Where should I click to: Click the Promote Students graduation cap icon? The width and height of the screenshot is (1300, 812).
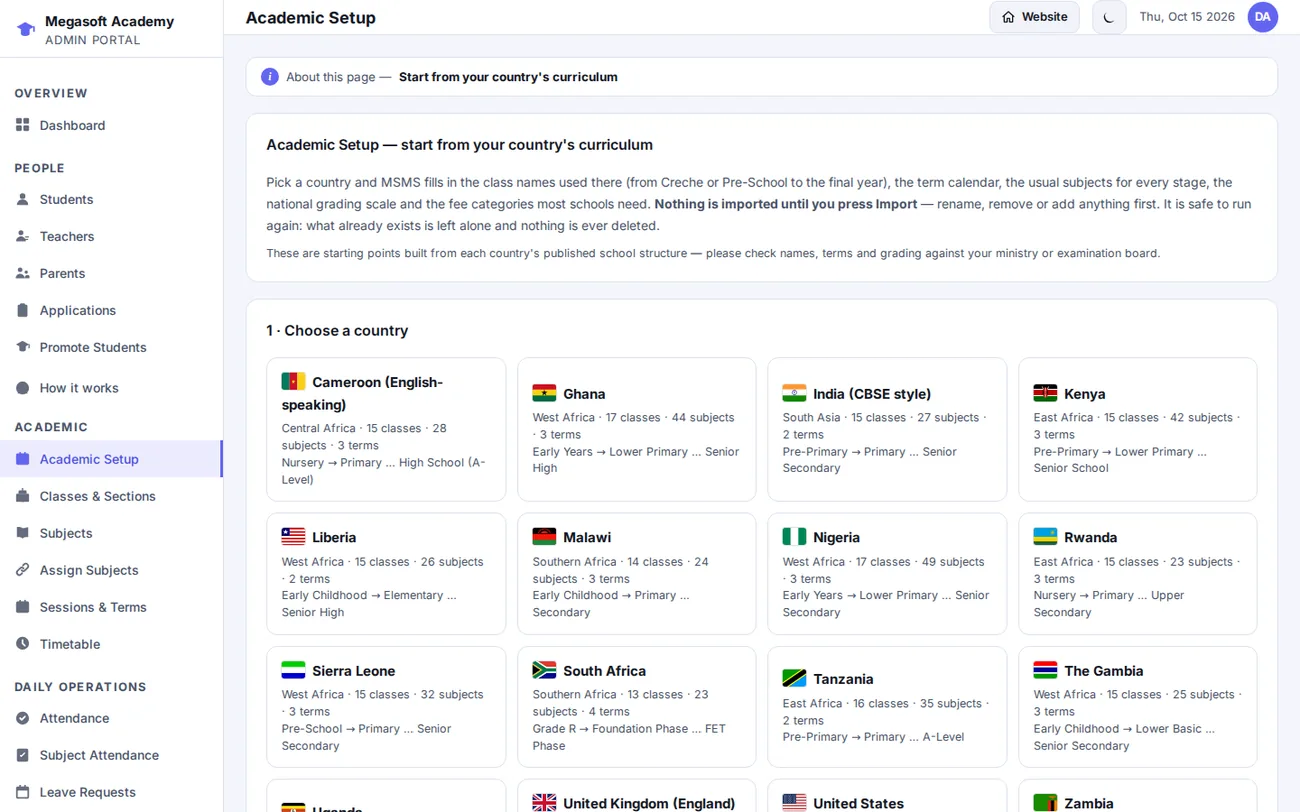tap(22, 347)
